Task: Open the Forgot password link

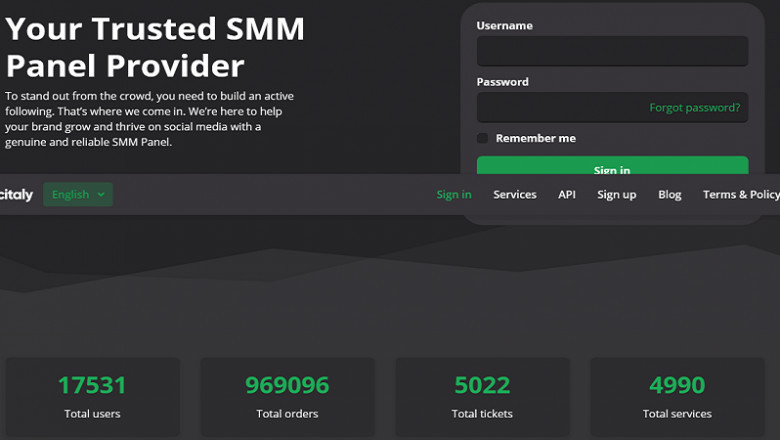Action: click(x=694, y=107)
